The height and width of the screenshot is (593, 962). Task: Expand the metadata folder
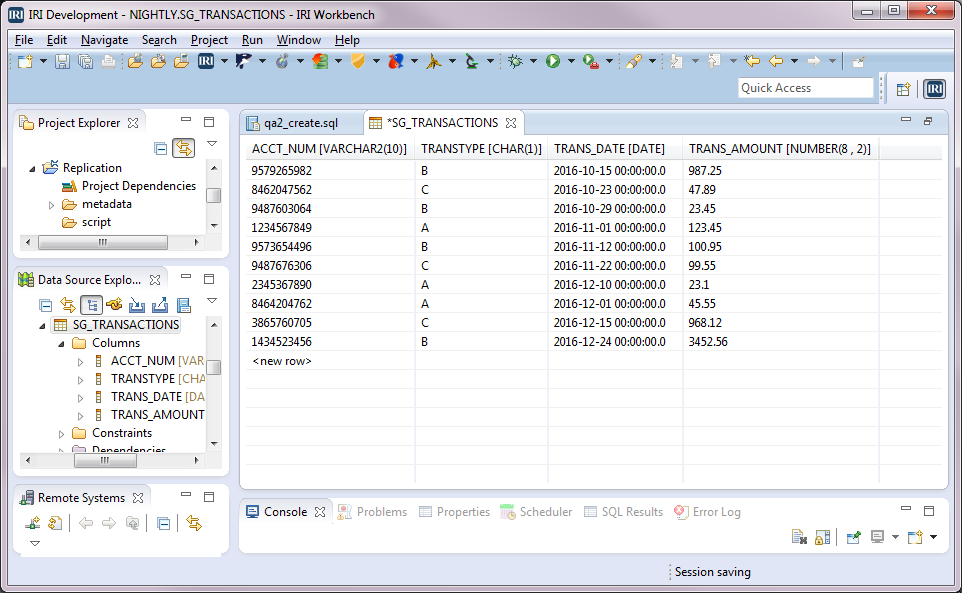52,205
